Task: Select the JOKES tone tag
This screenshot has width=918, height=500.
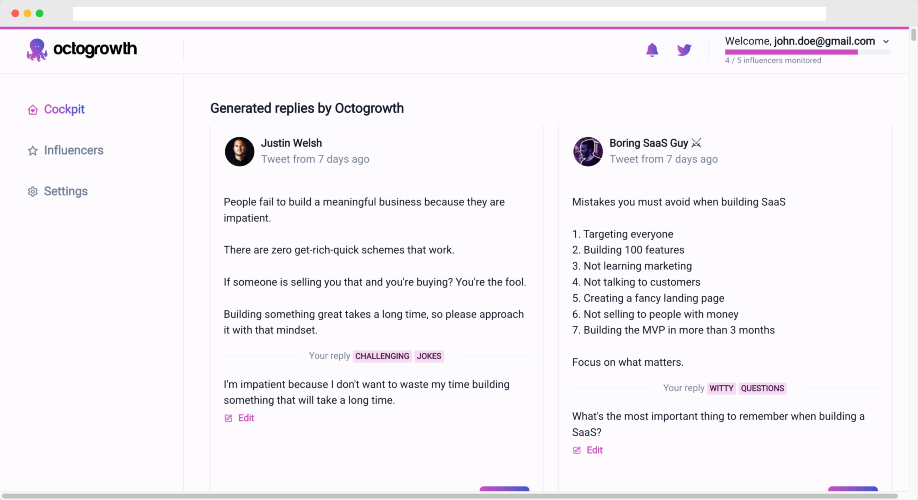Action: pyautogui.click(x=429, y=356)
